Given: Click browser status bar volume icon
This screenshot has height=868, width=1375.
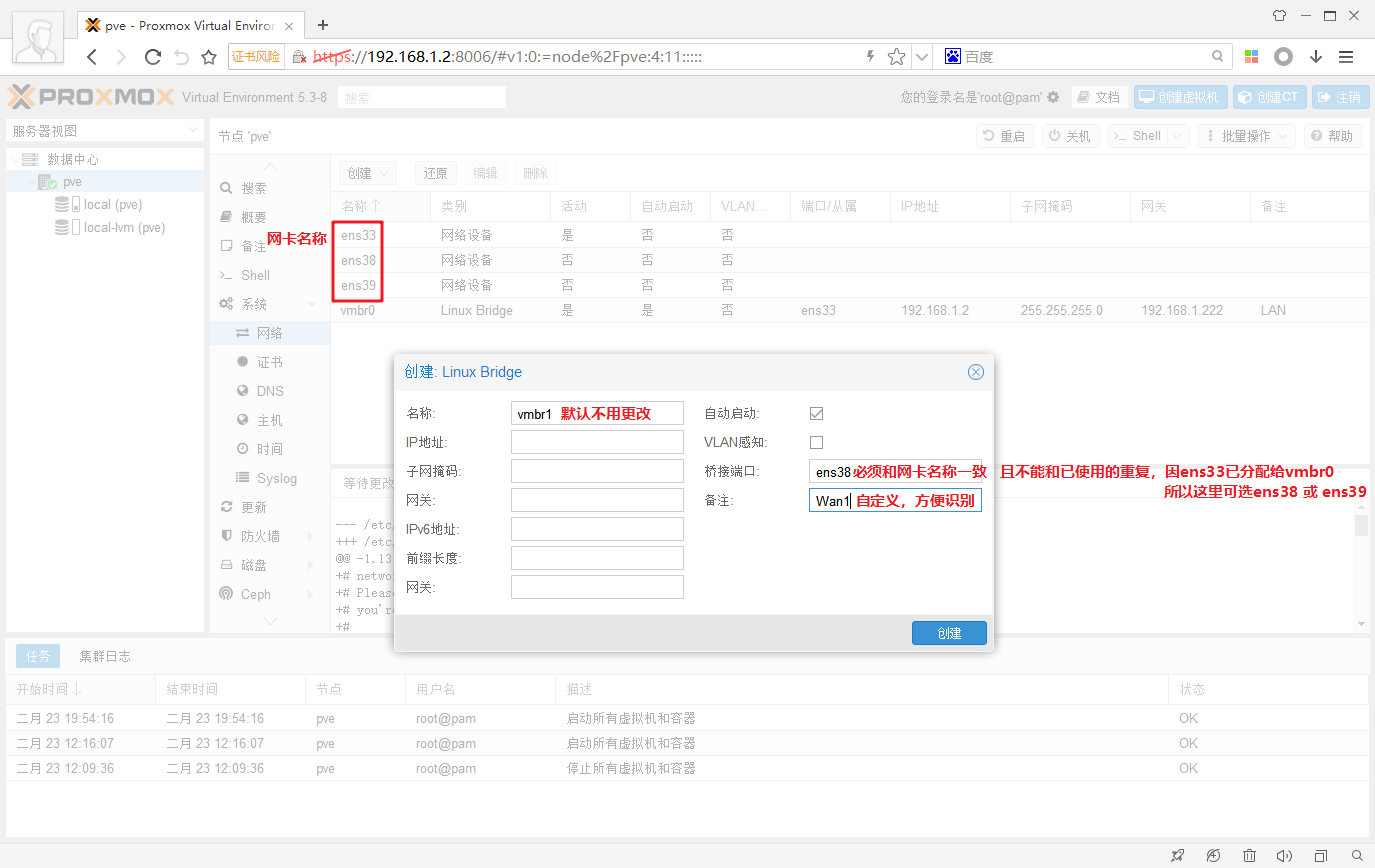Looking at the screenshot, I should (x=1285, y=856).
